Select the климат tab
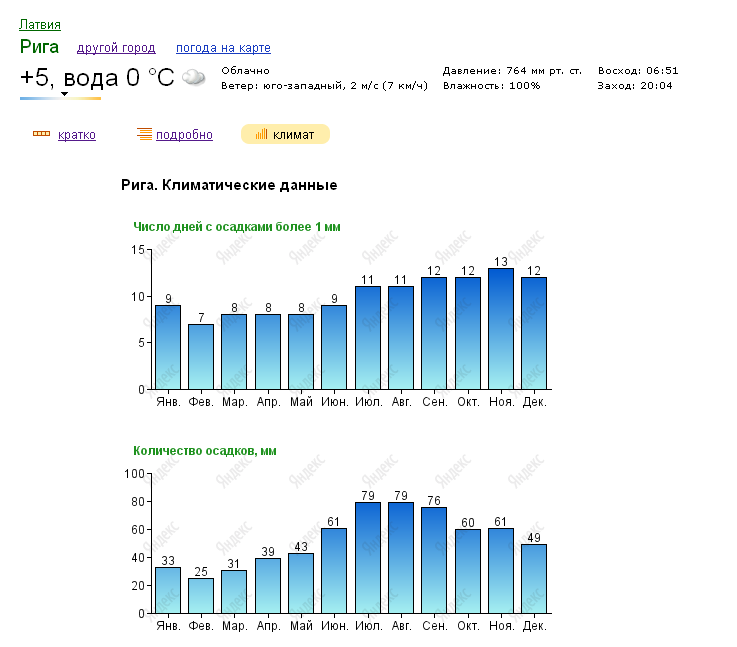The width and height of the screenshot is (737, 647). (293, 135)
